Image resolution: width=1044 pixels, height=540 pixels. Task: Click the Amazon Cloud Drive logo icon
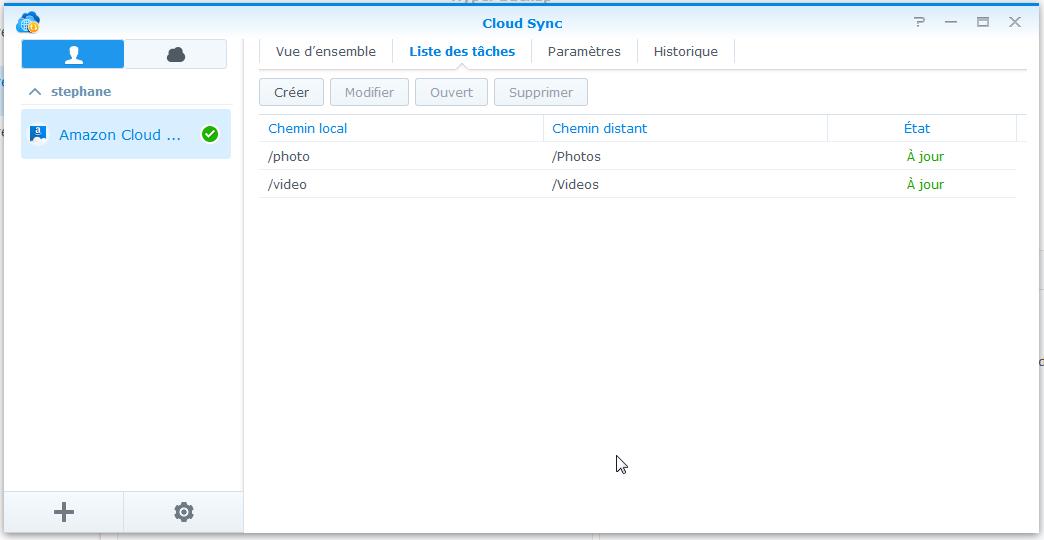pos(38,134)
